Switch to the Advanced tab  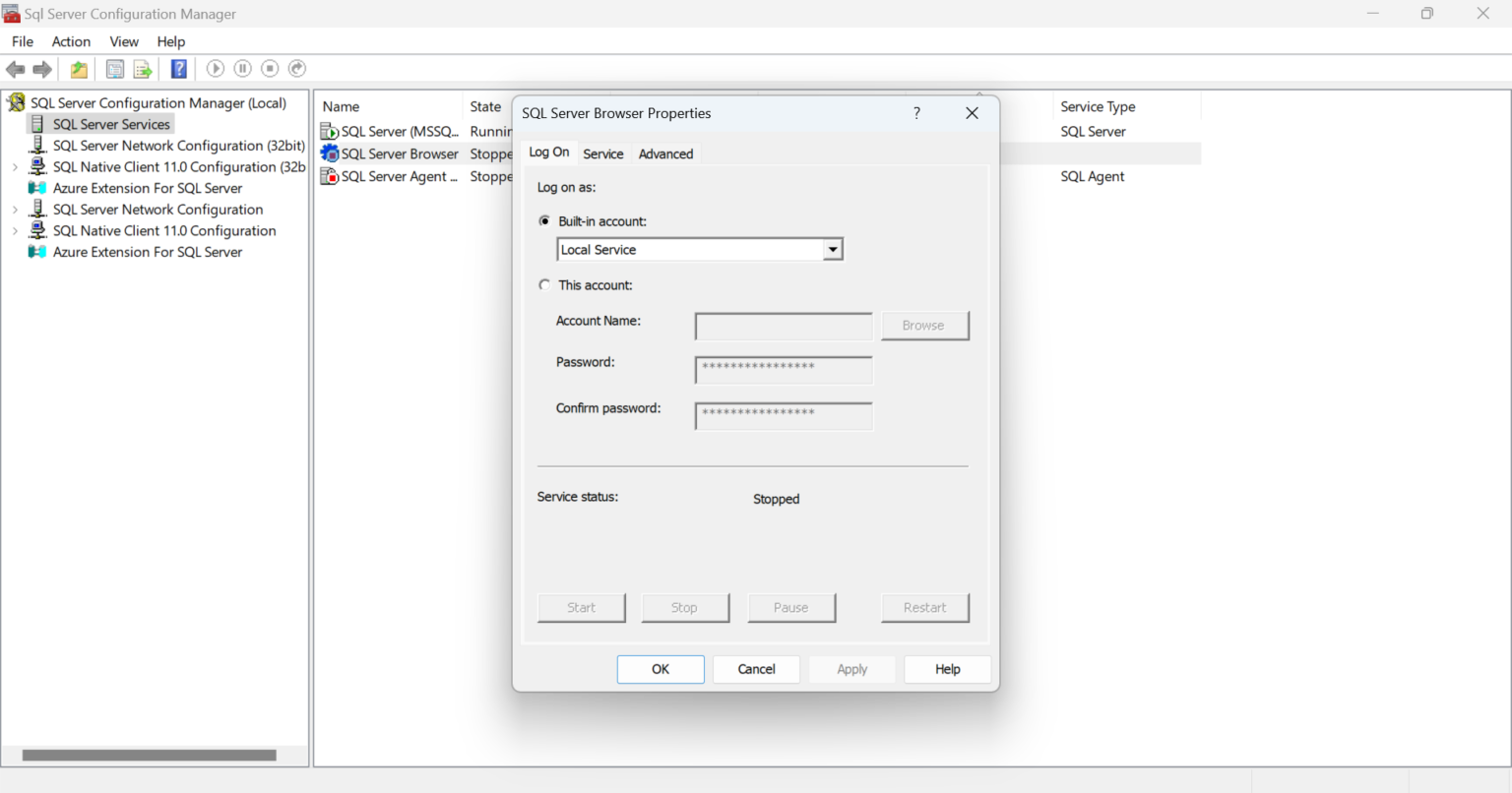665,154
